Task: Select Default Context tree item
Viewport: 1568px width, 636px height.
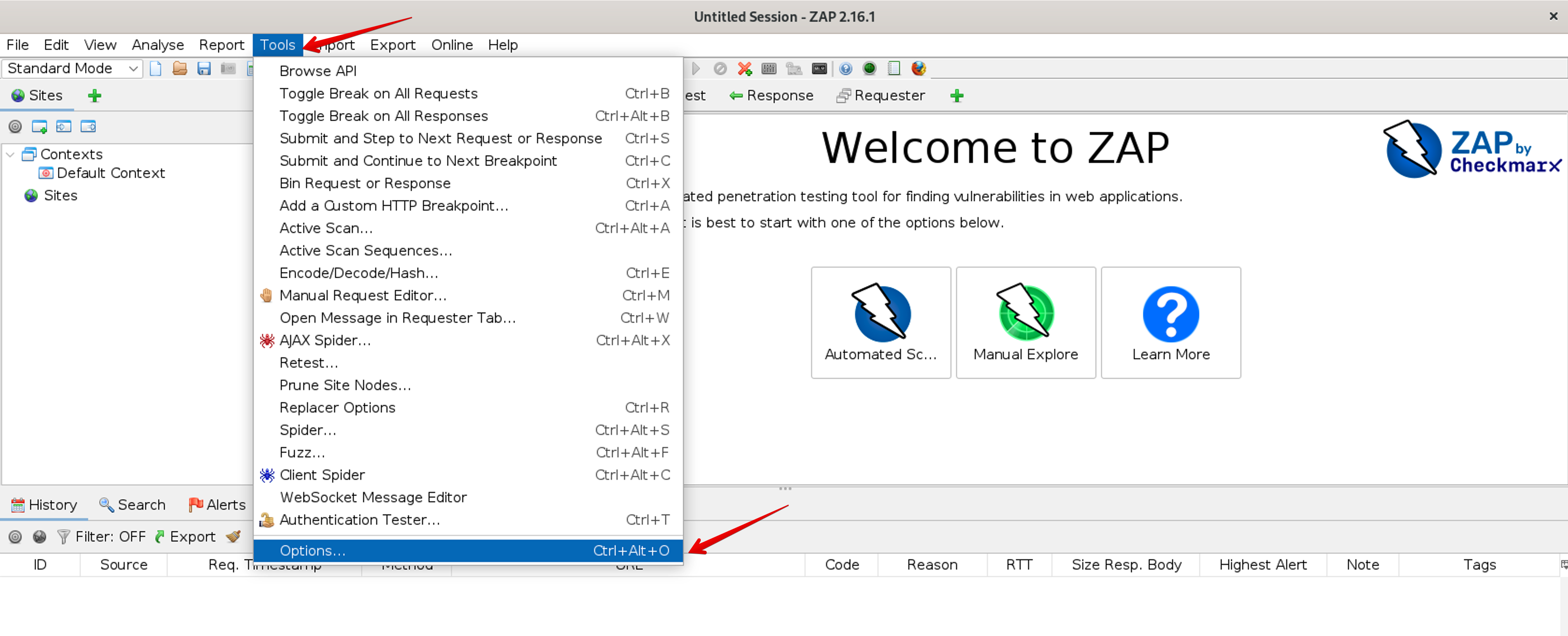Action: click(111, 173)
